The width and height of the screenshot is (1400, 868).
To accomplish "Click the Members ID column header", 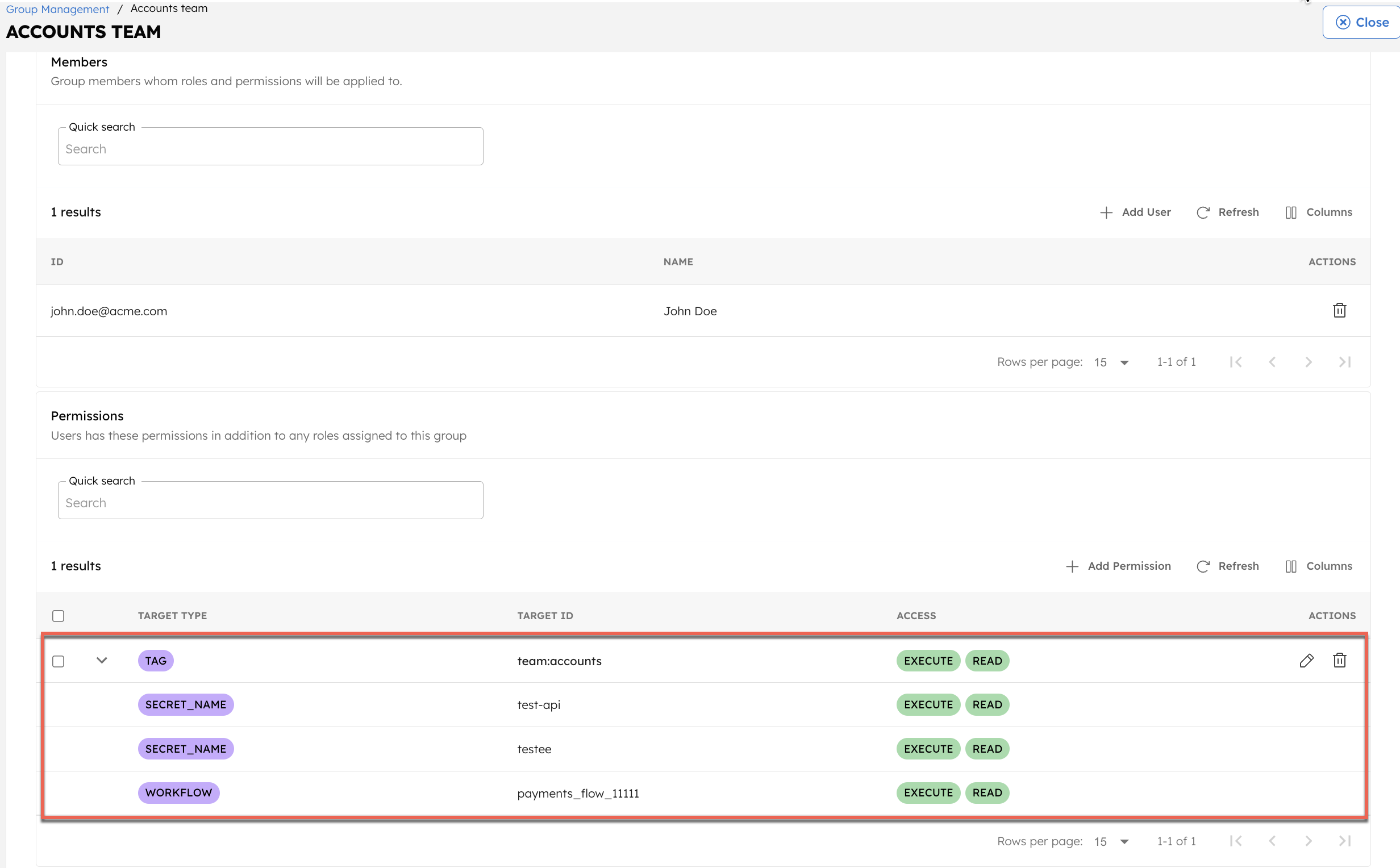I will (57, 262).
